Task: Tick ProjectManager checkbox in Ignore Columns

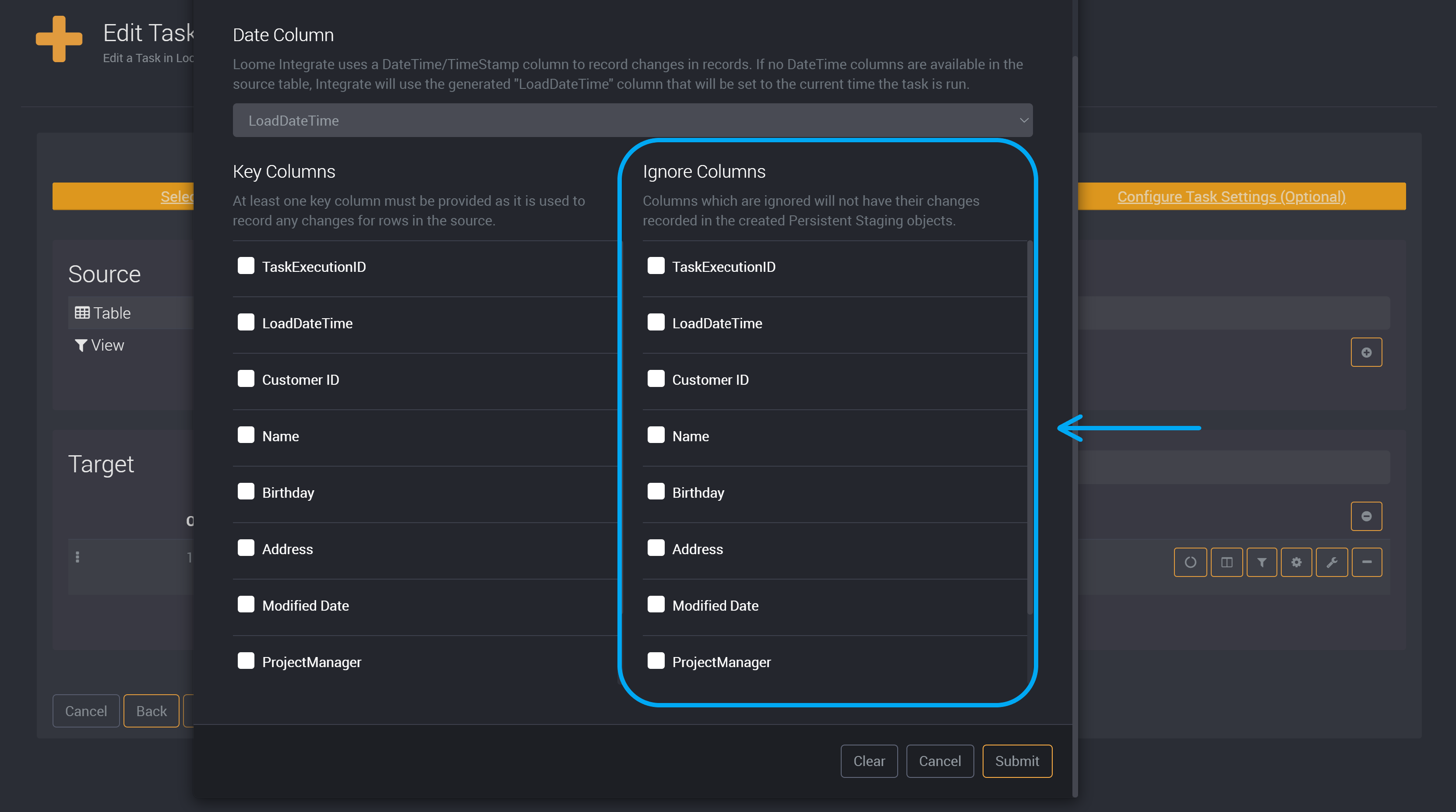Action: coord(656,661)
